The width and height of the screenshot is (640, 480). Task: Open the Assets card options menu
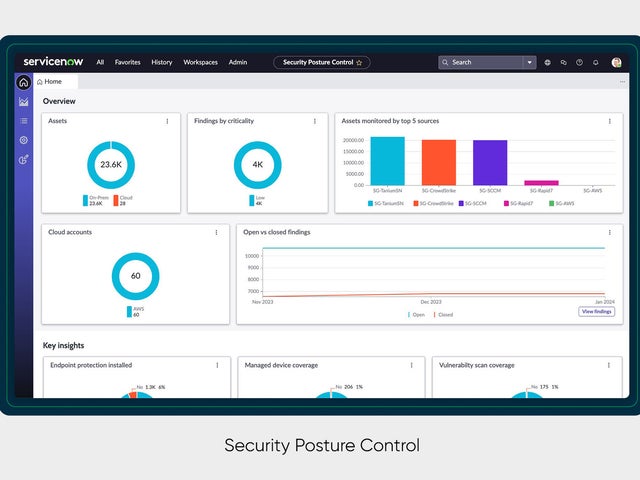coord(167,121)
